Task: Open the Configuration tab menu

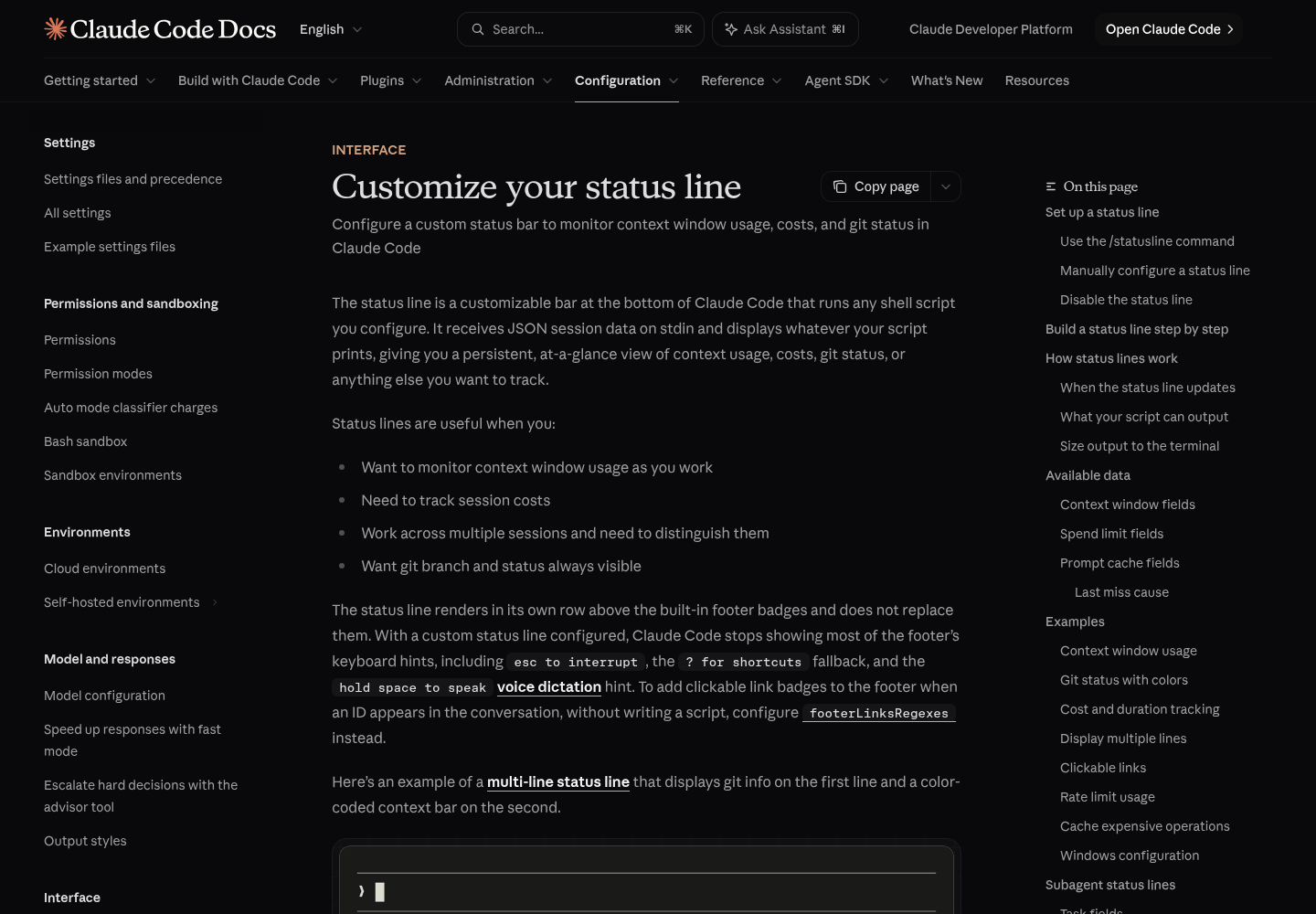Action: point(627,80)
